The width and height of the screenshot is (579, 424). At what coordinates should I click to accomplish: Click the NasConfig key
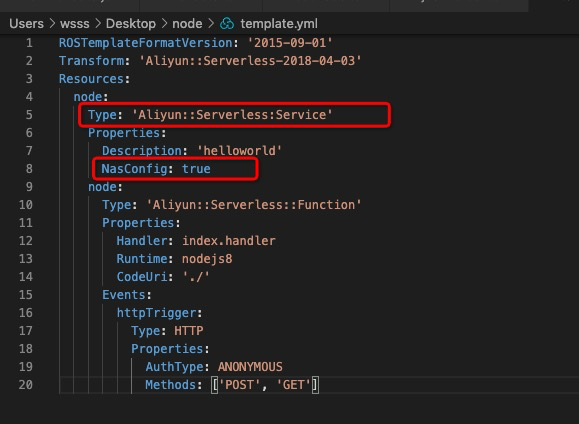pyautogui.click(x=134, y=169)
